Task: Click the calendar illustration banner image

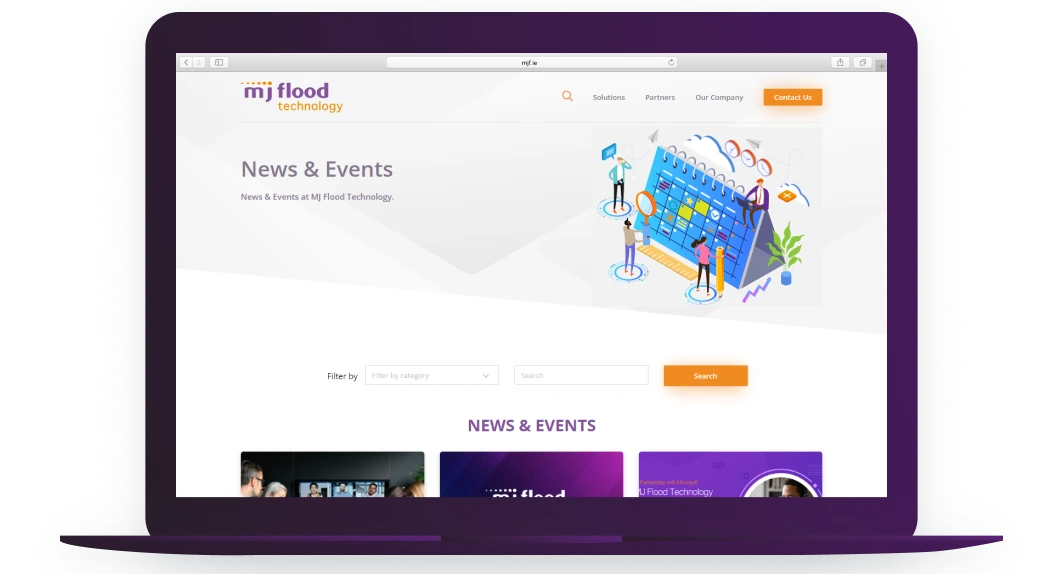Action: pyautogui.click(x=707, y=217)
